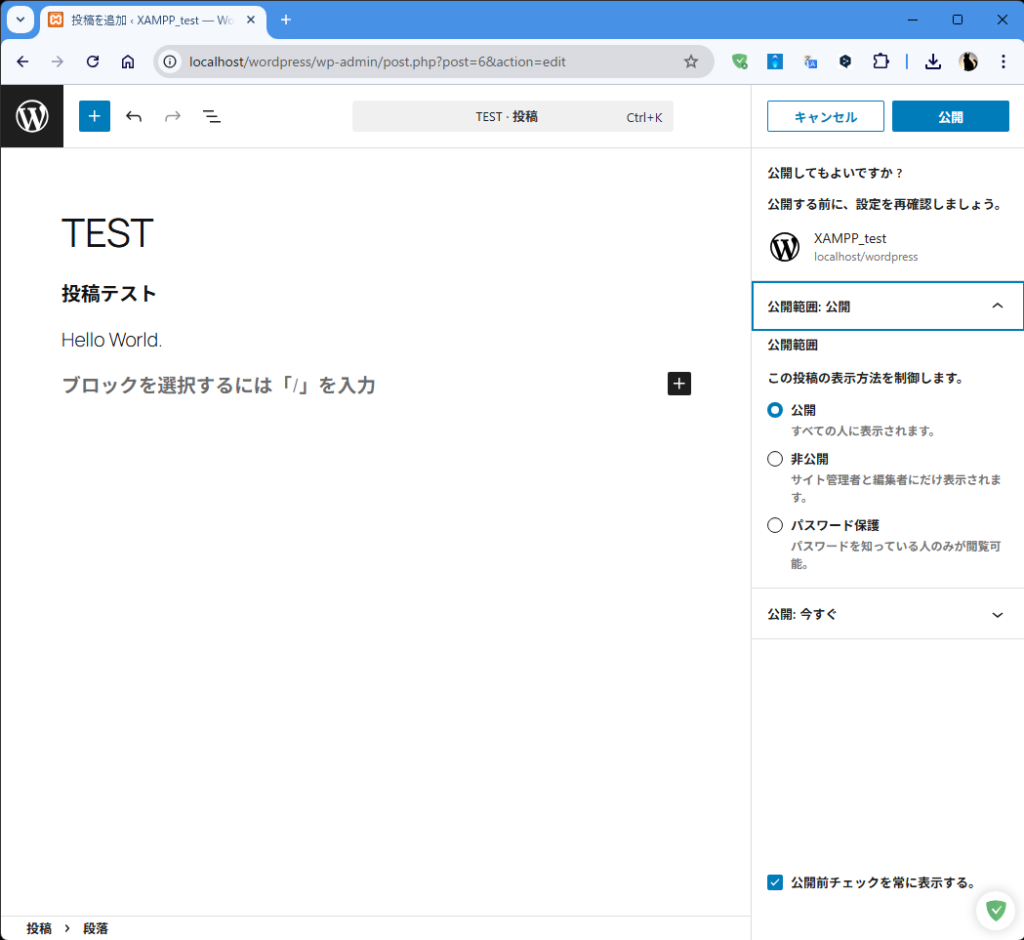Expand the 公開: 今すぐ schedule panel
The width and height of the screenshot is (1024, 940).
pyautogui.click(x=996, y=614)
